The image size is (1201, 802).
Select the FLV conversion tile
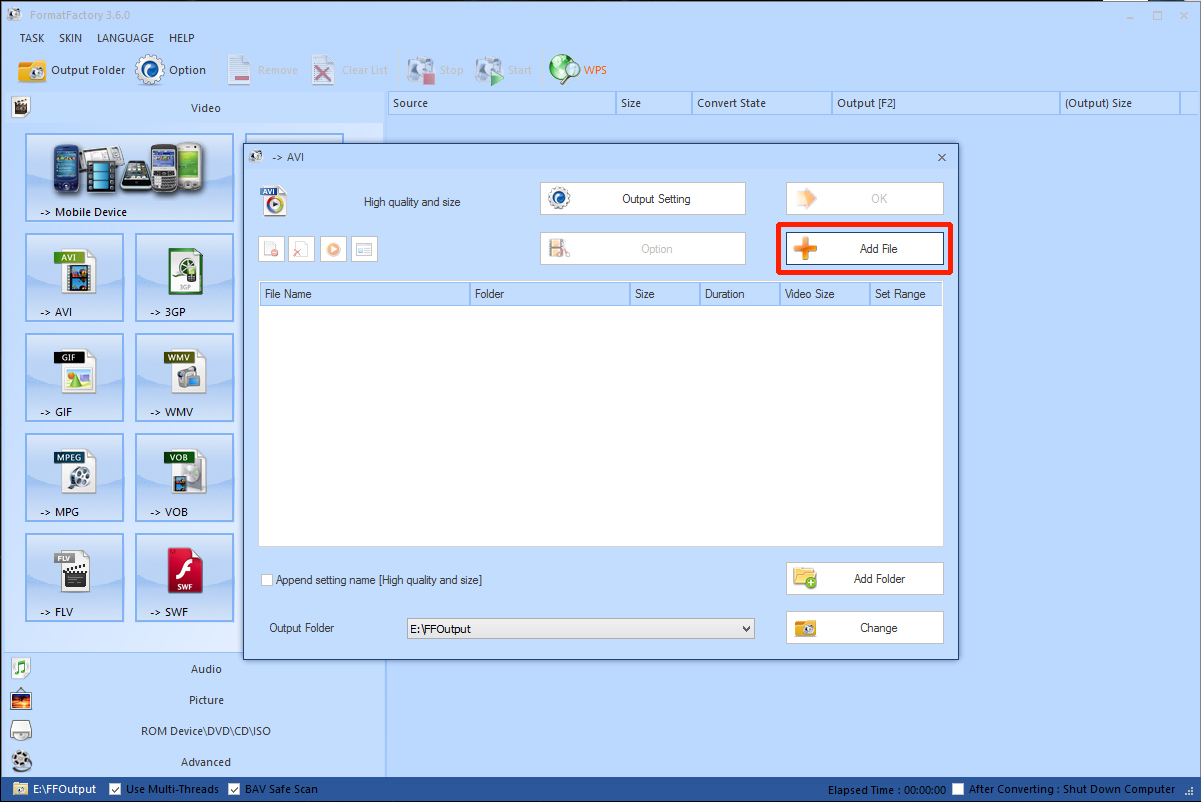75,577
